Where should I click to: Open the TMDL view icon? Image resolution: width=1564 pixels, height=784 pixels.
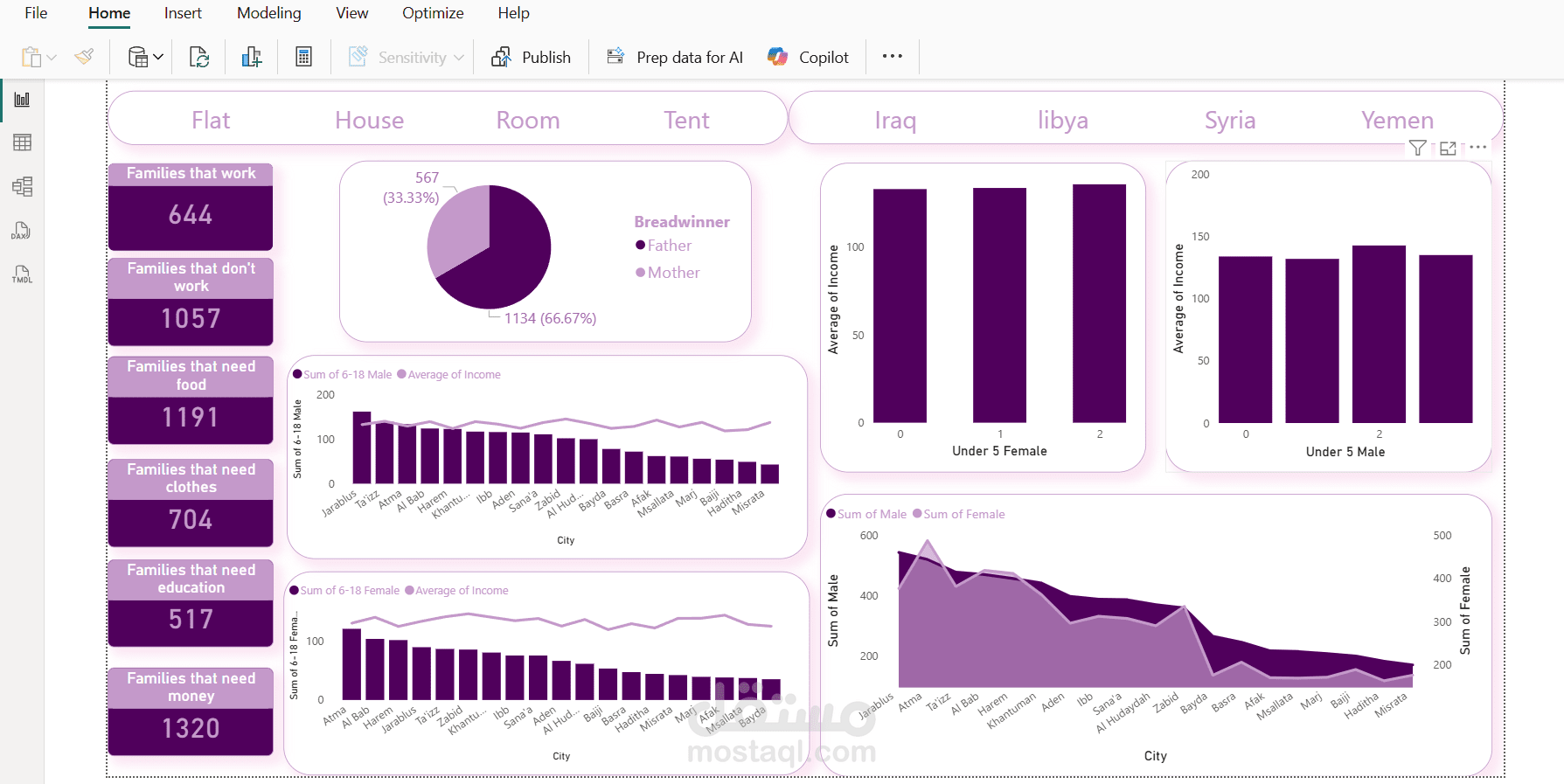click(x=22, y=274)
